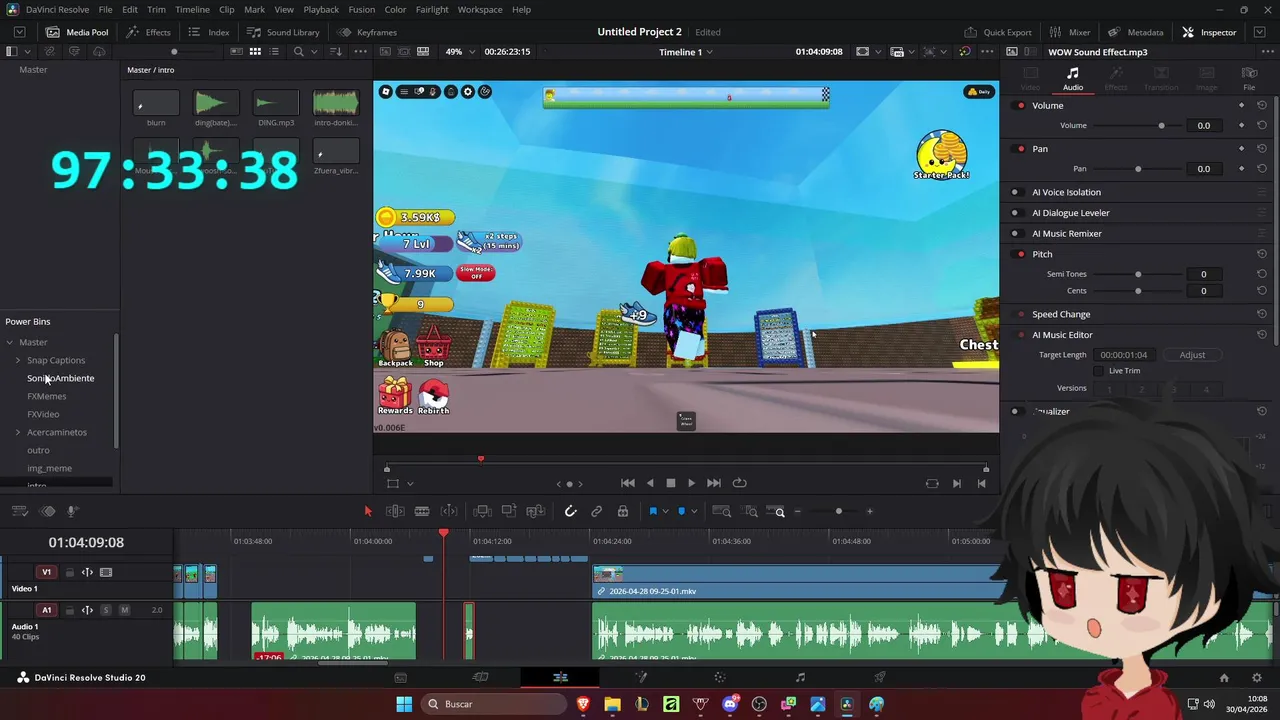This screenshot has width=1280, height=720.
Task: Open Timeline View Options icon
Action: (19, 511)
